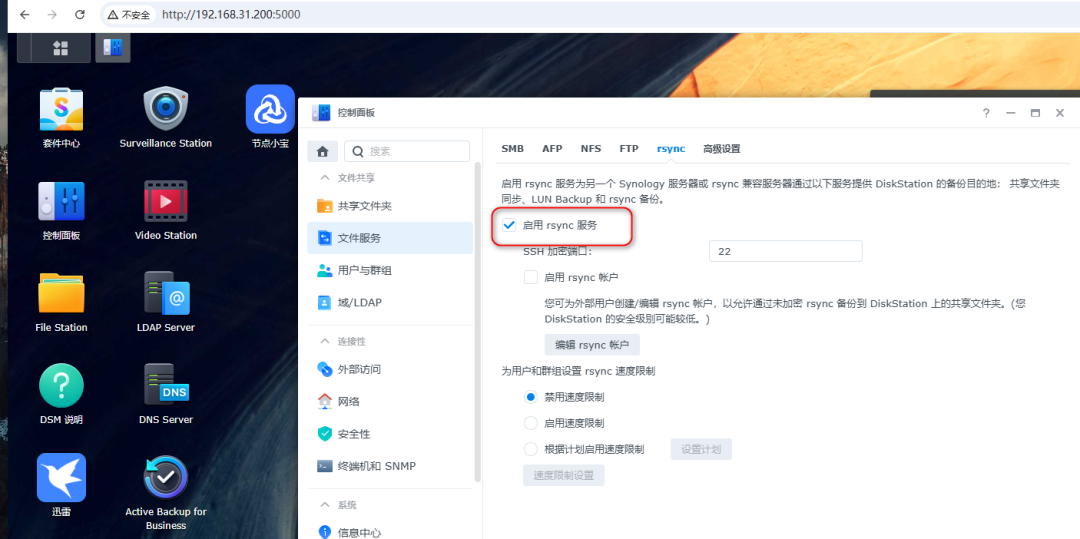1080x539 pixels.
Task: Open 终端机和 SNMP sidebar entry
Action: point(390,466)
